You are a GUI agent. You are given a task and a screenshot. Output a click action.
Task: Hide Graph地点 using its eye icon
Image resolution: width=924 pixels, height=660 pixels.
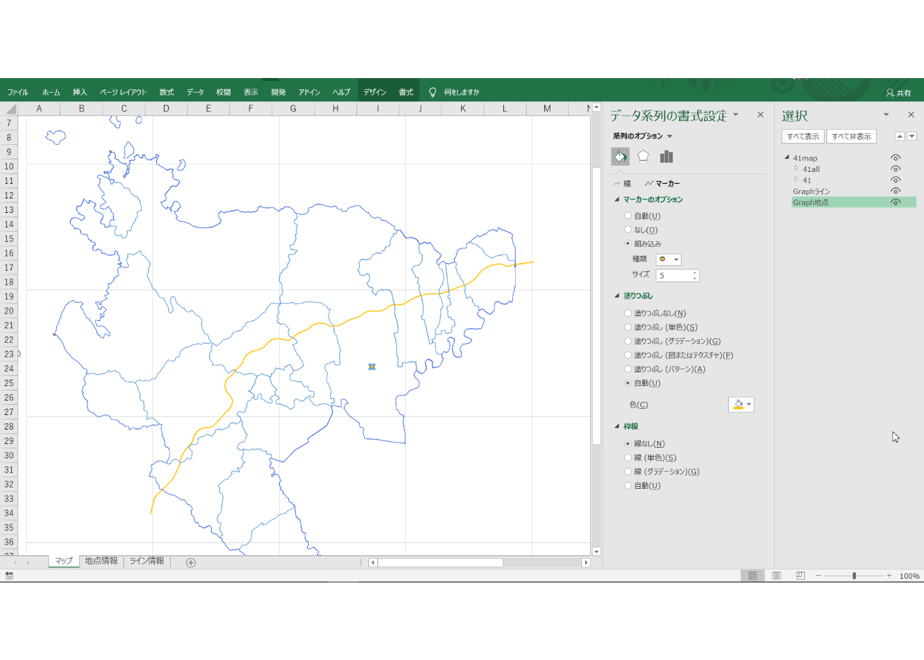[x=896, y=202]
